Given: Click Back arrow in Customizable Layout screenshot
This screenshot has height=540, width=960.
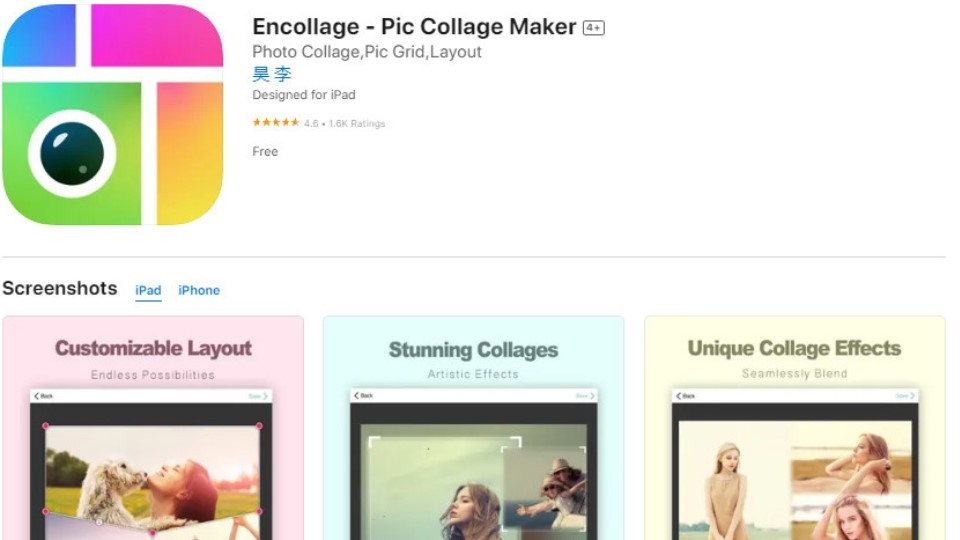Looking at the screenshot, I should pyautogui.click(x=43, y=397).
